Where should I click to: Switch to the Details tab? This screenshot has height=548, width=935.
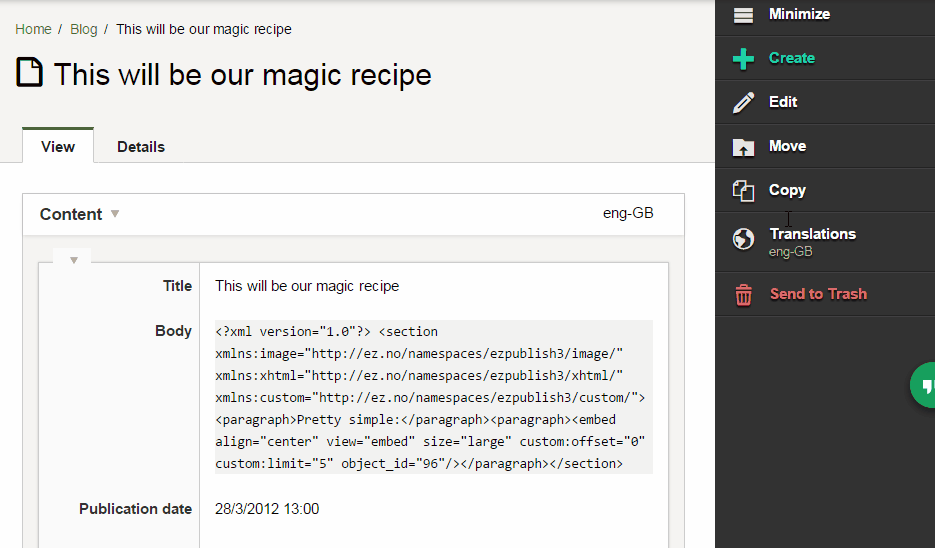[141, 147]
